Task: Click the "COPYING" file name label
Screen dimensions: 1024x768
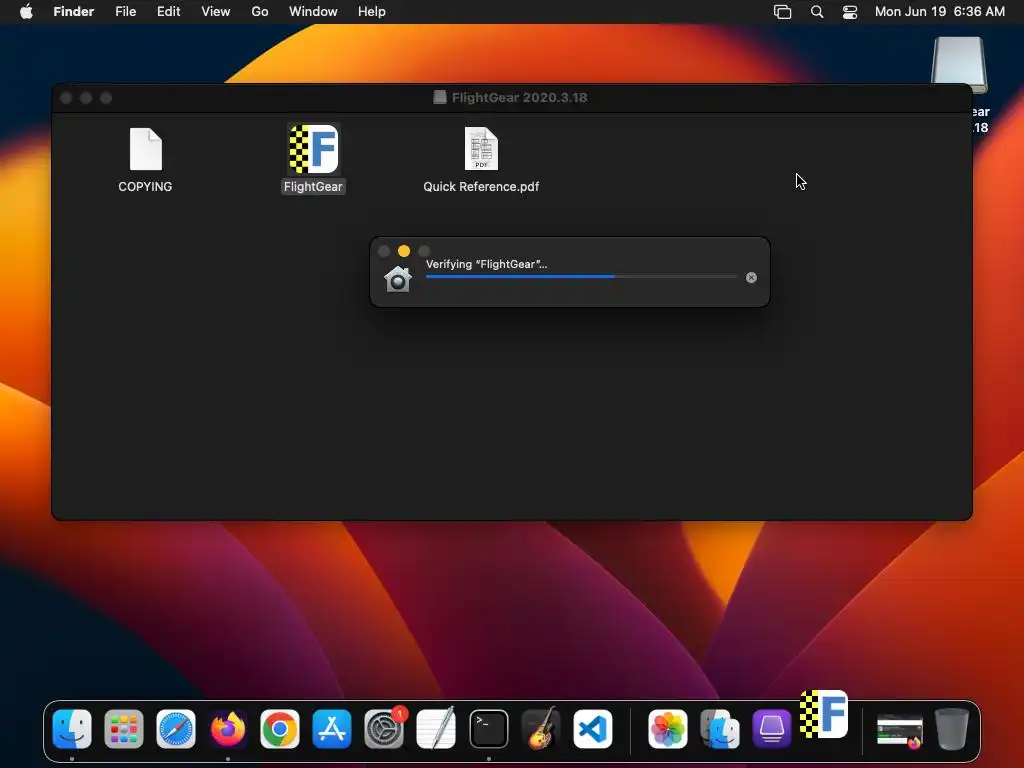Action: click(145, 187)
